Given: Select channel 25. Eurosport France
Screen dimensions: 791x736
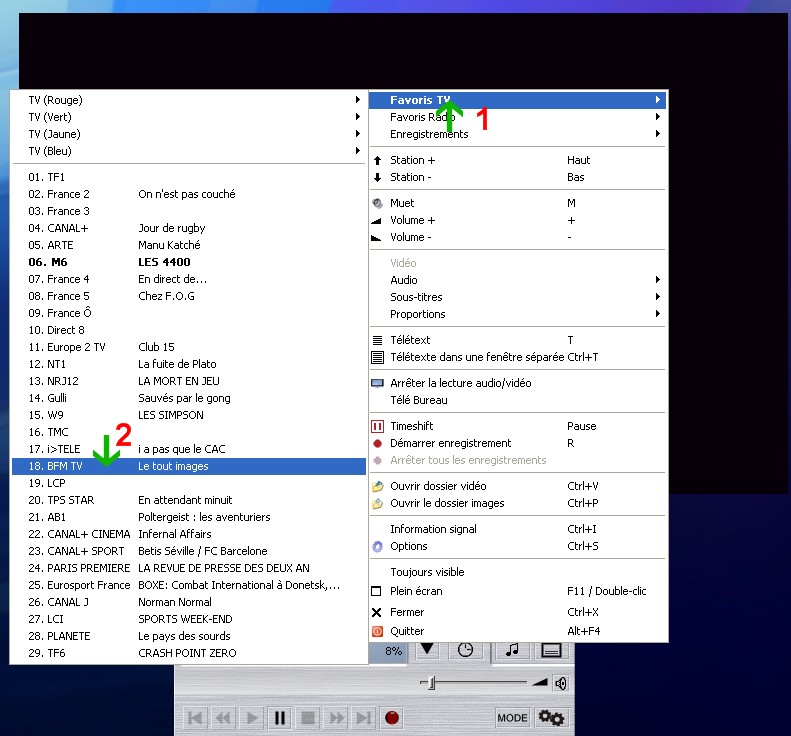Looking at the screenshot, I should 189,585.
